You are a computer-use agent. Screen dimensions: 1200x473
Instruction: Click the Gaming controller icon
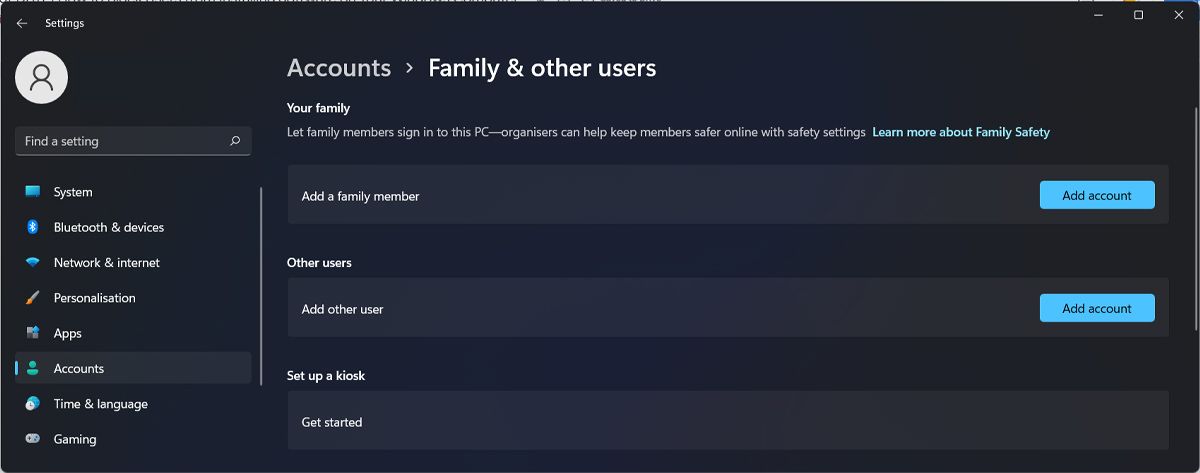point(33,439)
